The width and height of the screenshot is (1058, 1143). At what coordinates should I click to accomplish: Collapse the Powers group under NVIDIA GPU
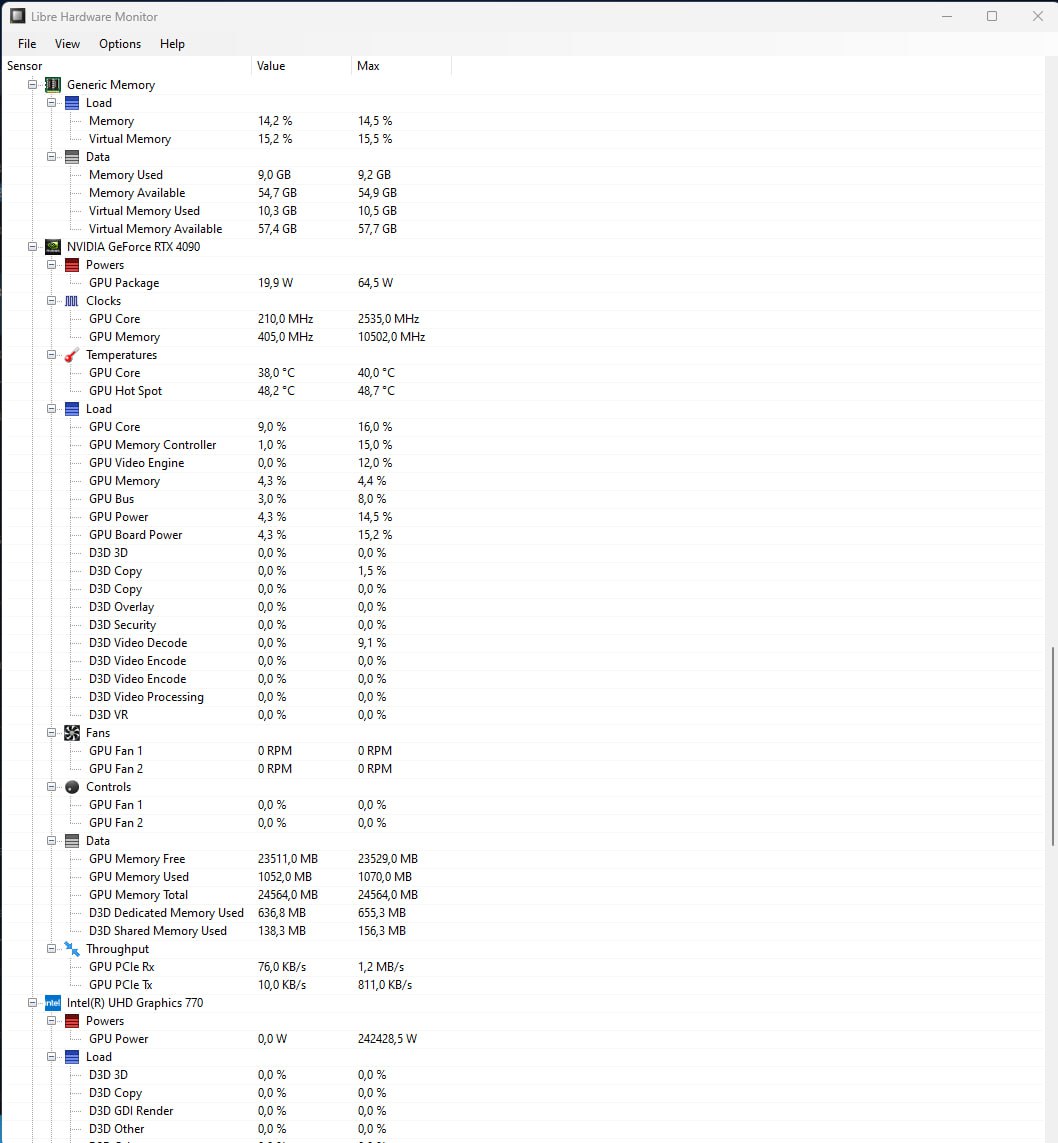coord(51,265)
